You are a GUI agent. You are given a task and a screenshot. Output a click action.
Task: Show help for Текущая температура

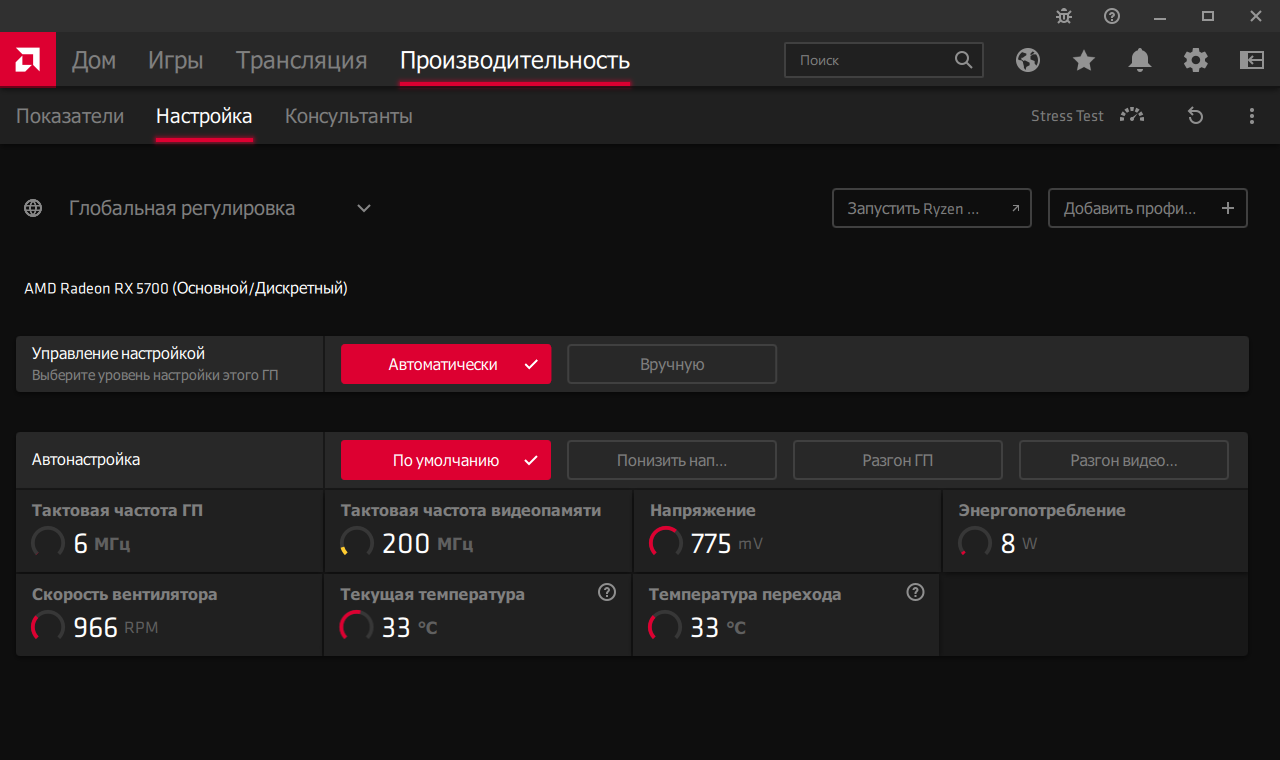(607, 592)
